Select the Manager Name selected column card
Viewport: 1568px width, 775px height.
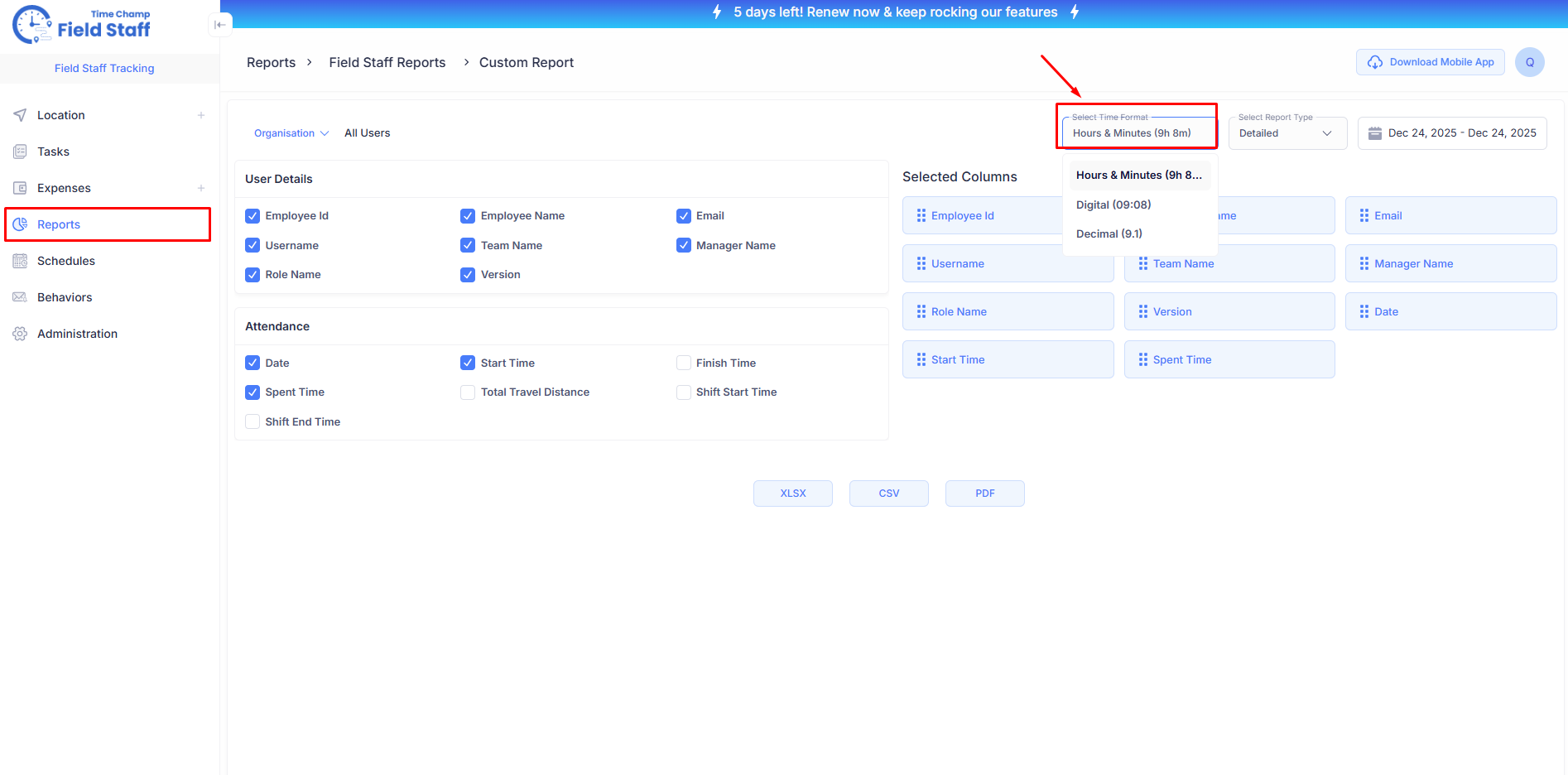1451,263
